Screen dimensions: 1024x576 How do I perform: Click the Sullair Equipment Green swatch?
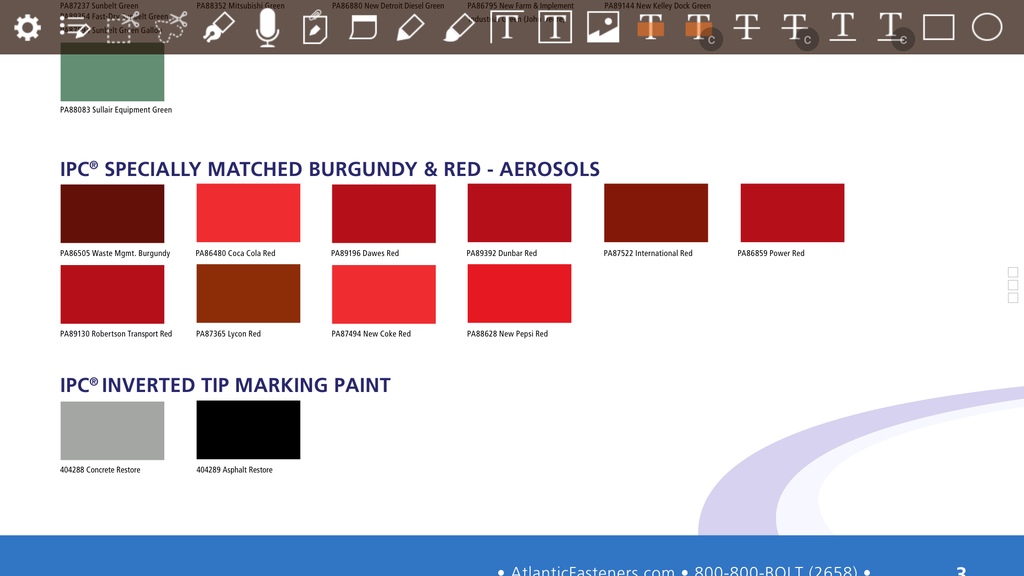click(x=112, y=72)
